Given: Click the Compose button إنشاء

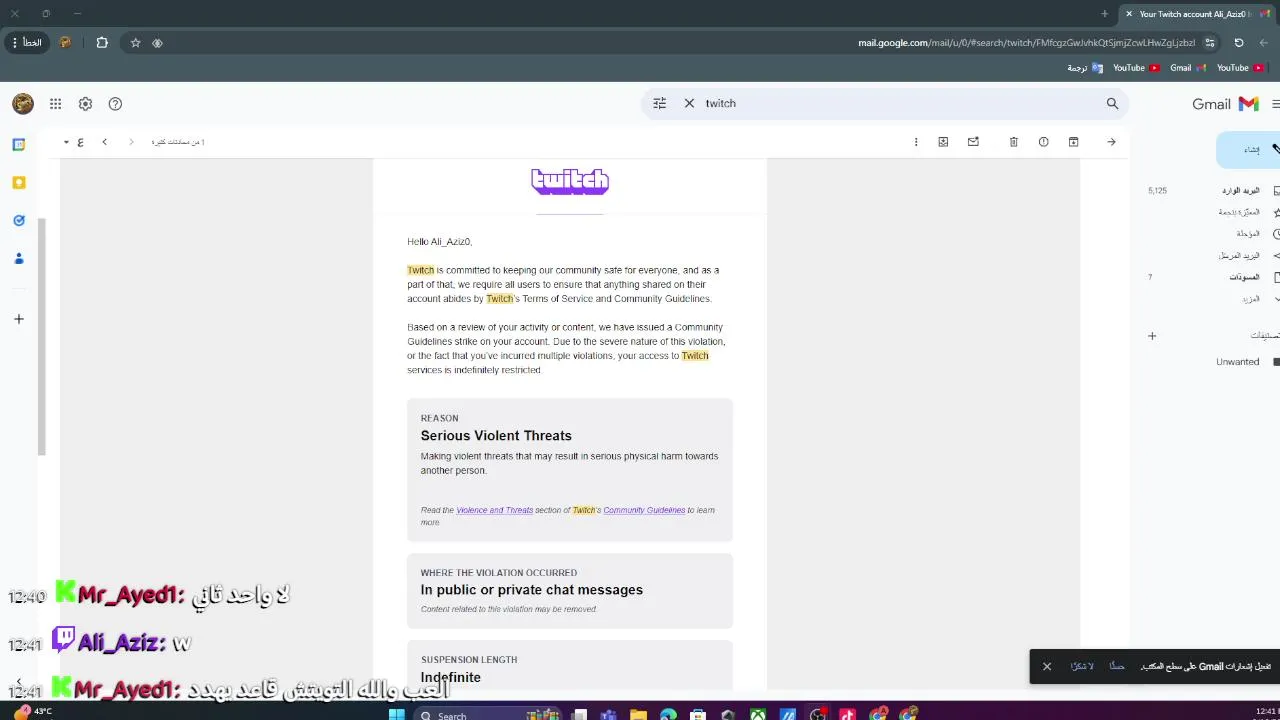Looking at the screenshot, I should pyautogui.click(x=1248, y=149).
